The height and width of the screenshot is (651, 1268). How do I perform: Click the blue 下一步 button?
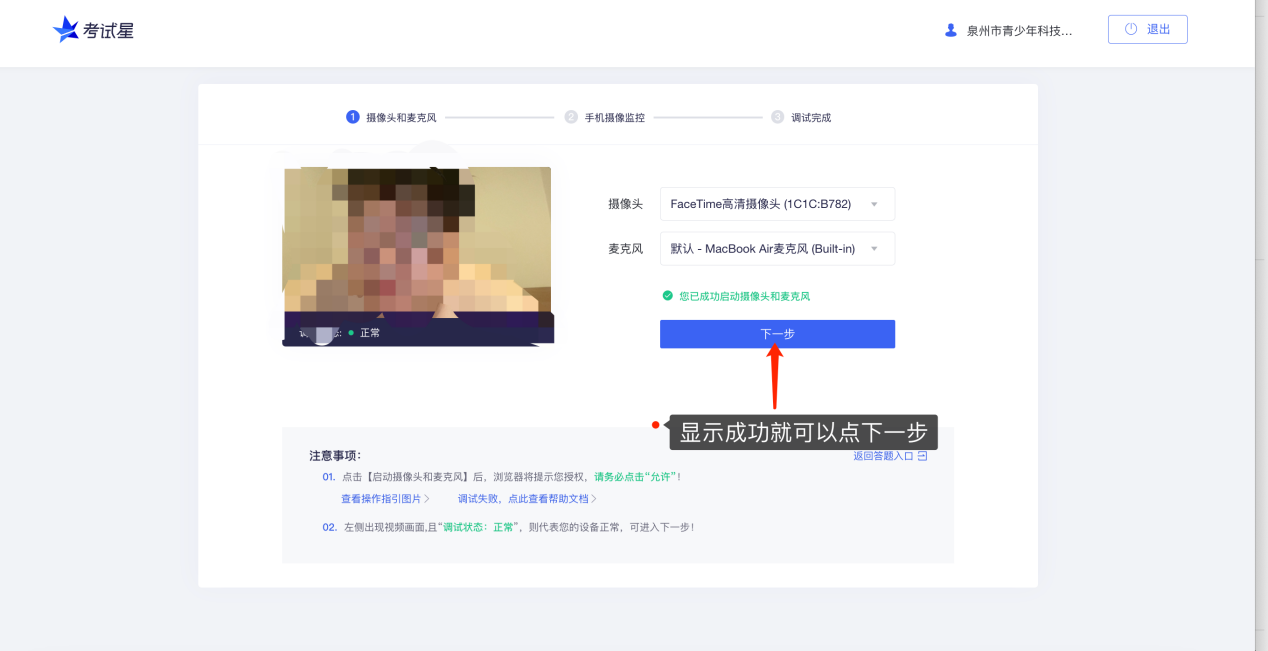tap(777, 334)
